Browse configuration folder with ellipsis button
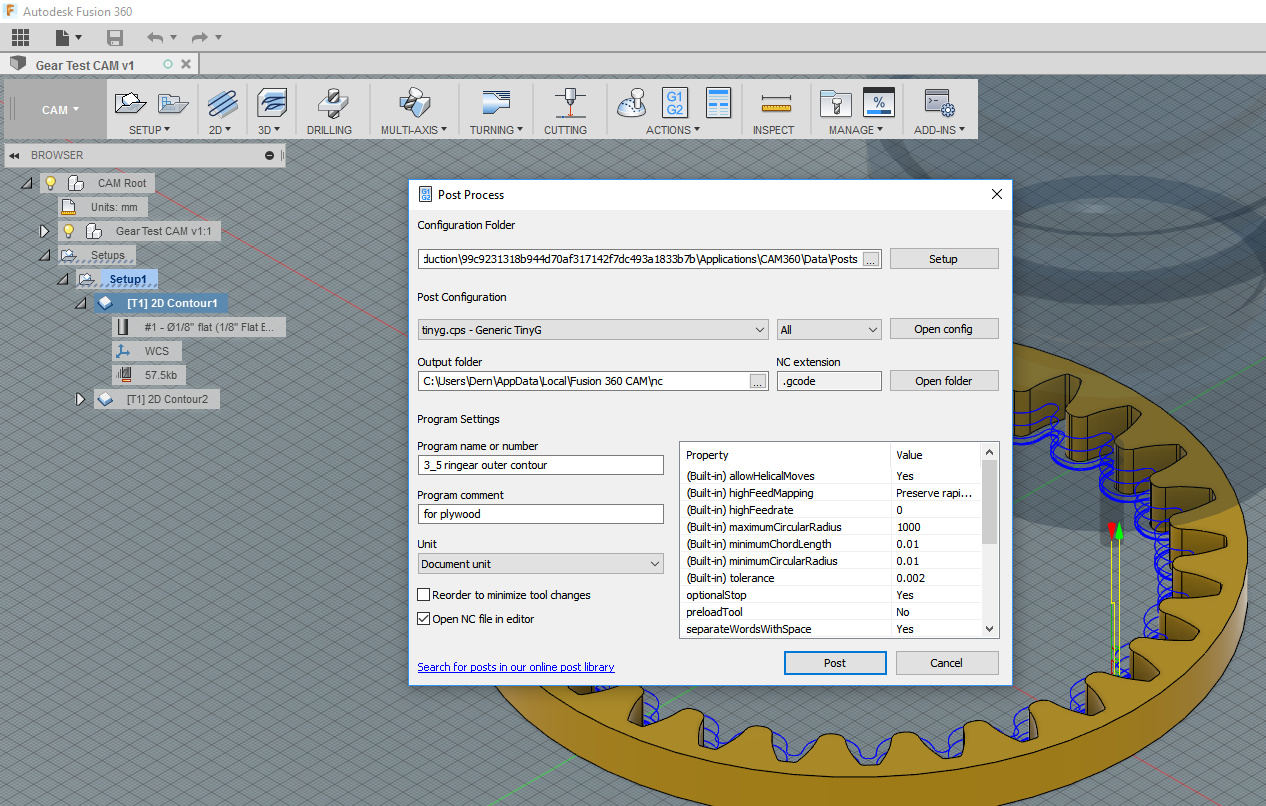1266x806 pixels. 871,259
